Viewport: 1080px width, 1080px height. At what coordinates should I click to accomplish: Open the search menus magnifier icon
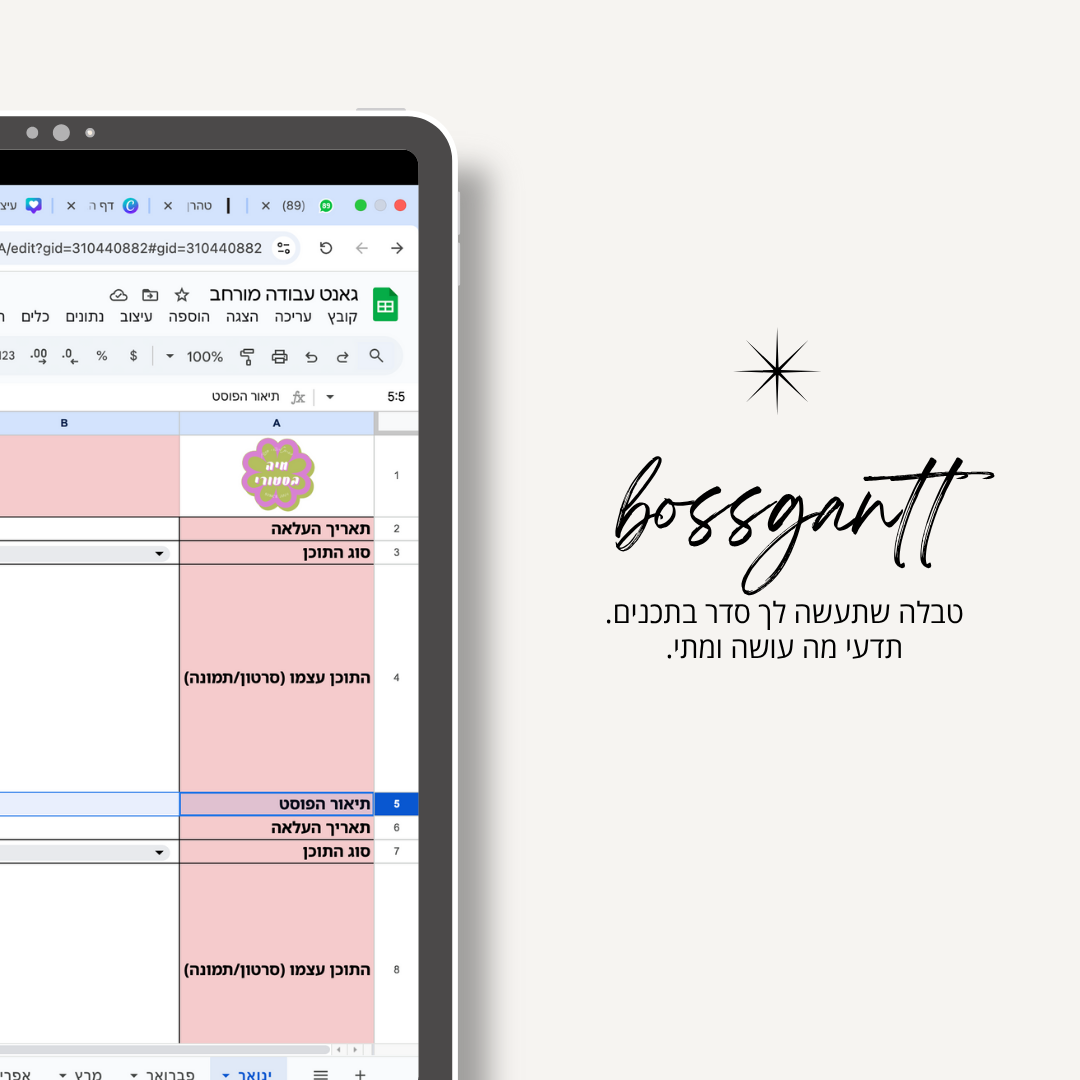(376, 356)
